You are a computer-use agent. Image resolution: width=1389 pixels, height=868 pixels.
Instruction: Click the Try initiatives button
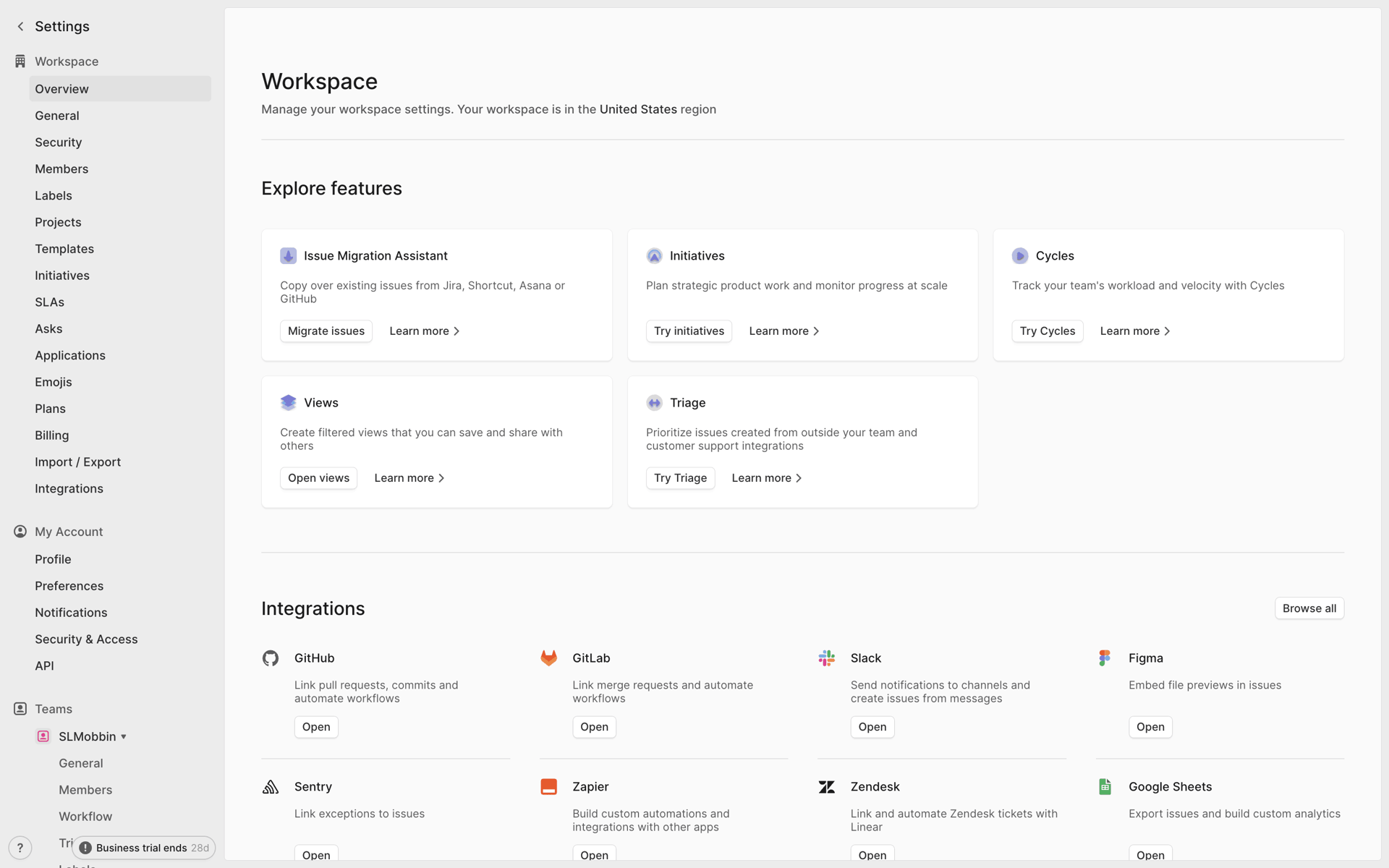pos(689,331)
